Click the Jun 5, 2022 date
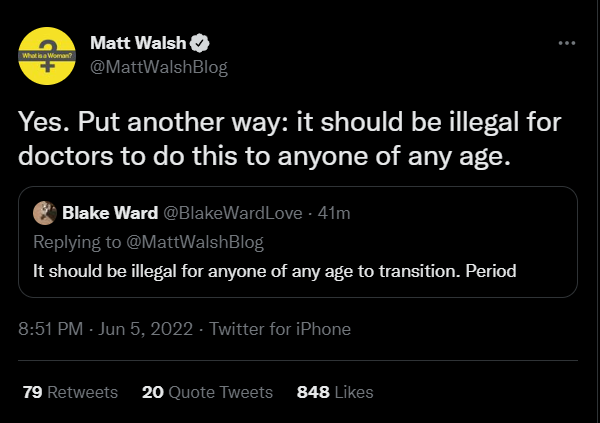 tap(140, 328)
